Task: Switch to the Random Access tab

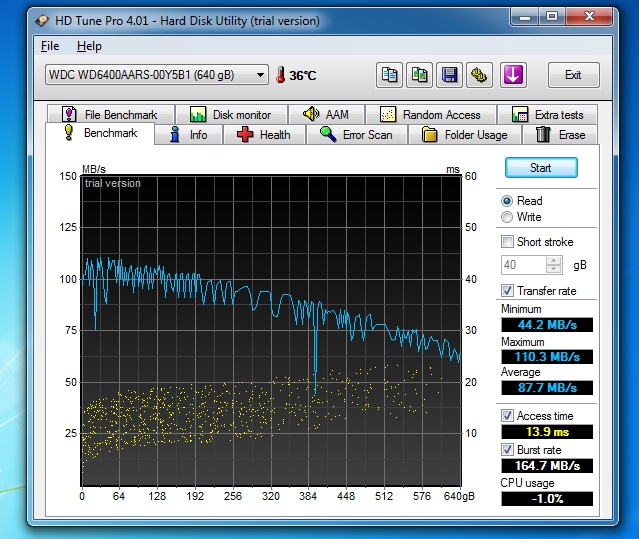Action: [x=431, y=114]
